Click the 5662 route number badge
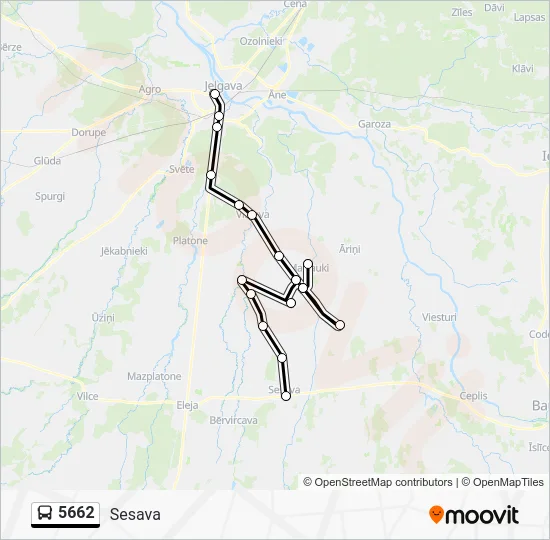Screen dimensions: 550x540 coord(66,514)
